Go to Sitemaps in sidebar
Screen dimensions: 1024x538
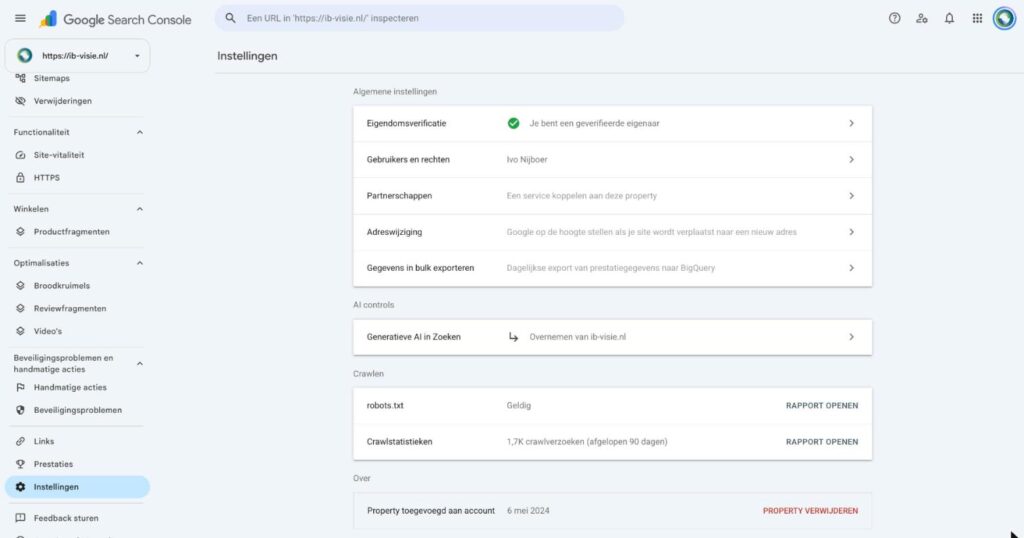[52, 78]
